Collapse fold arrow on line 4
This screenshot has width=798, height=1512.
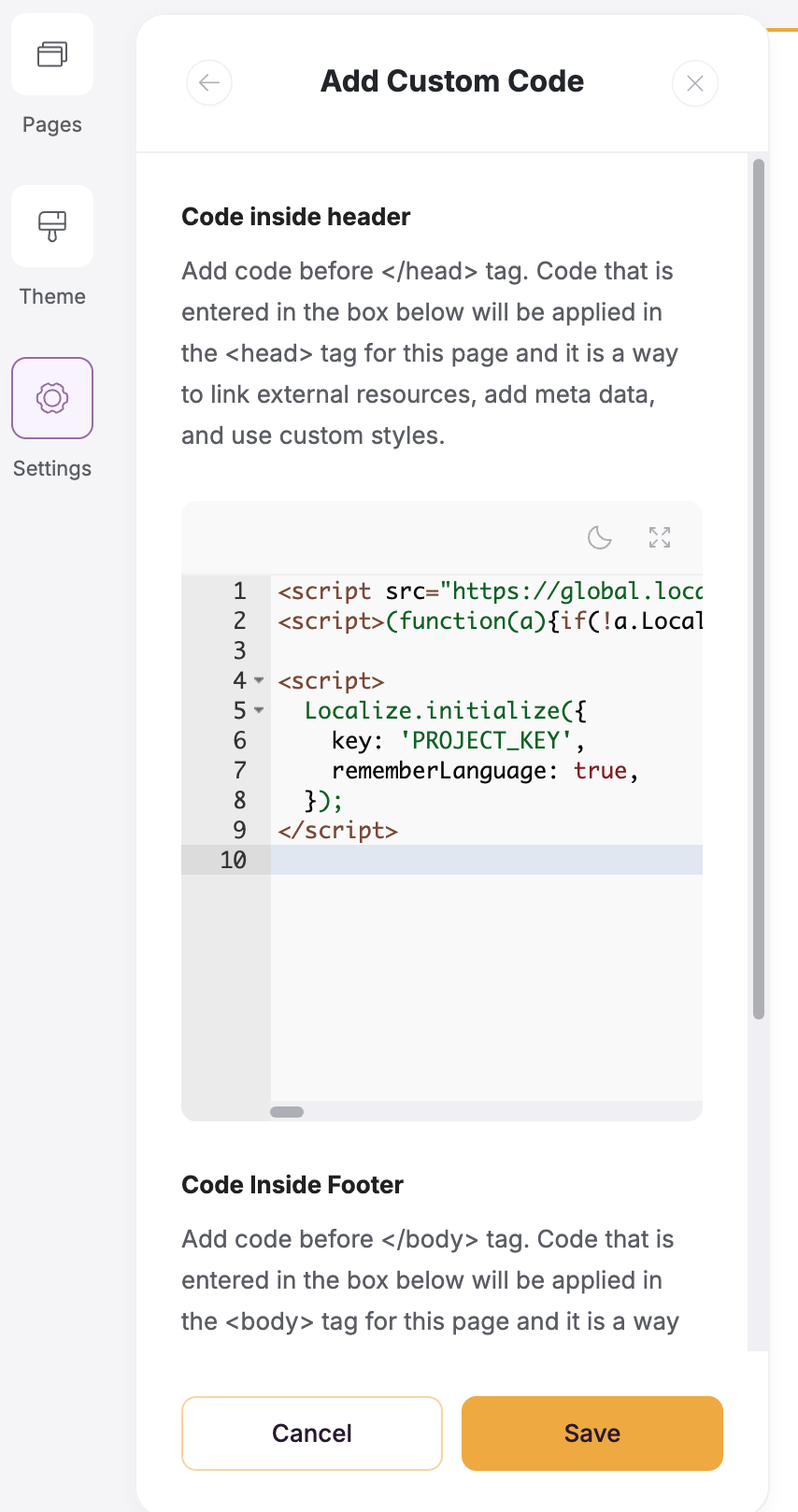(x=259, y=680)
